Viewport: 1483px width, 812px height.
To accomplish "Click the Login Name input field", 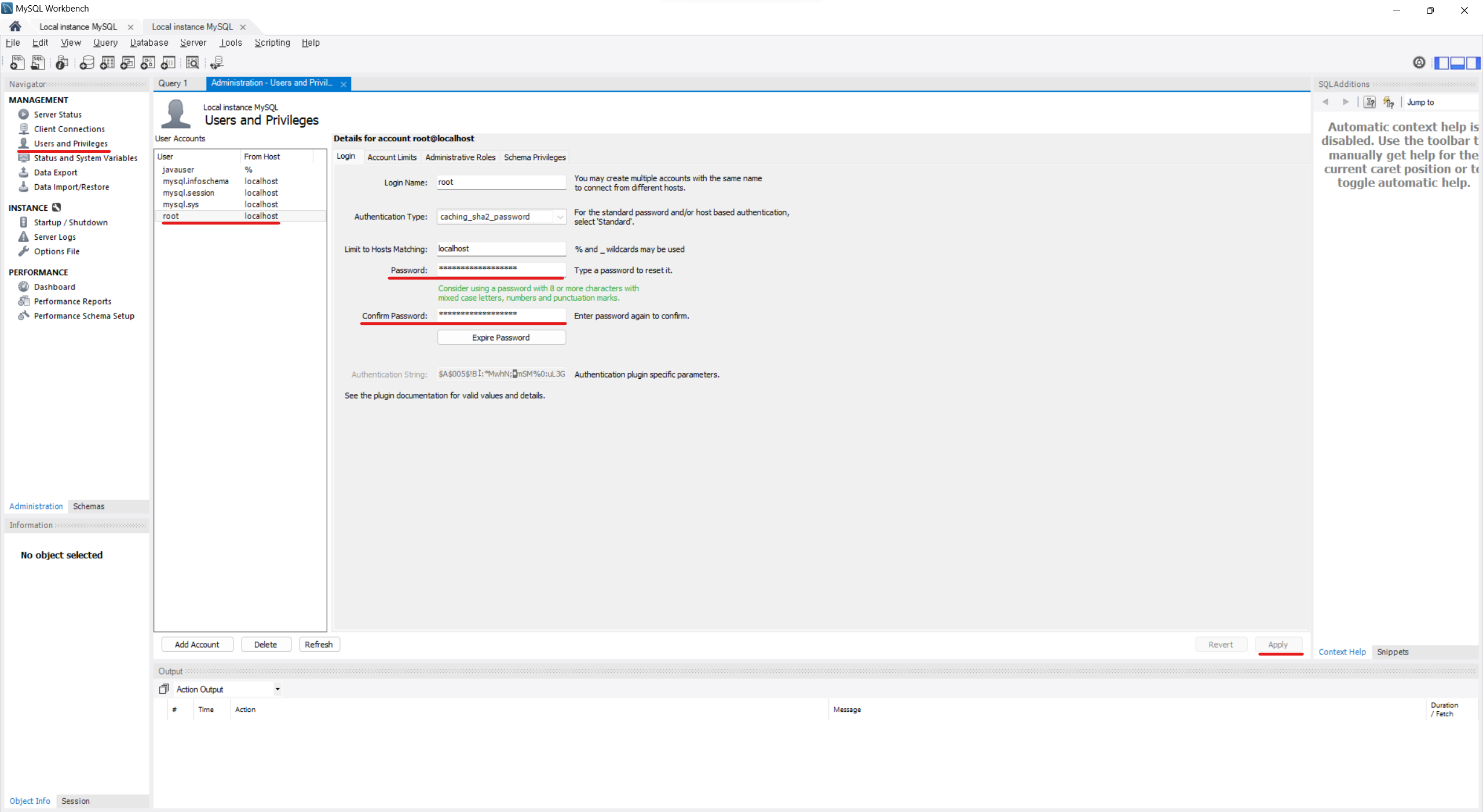I will click(500, 181).
